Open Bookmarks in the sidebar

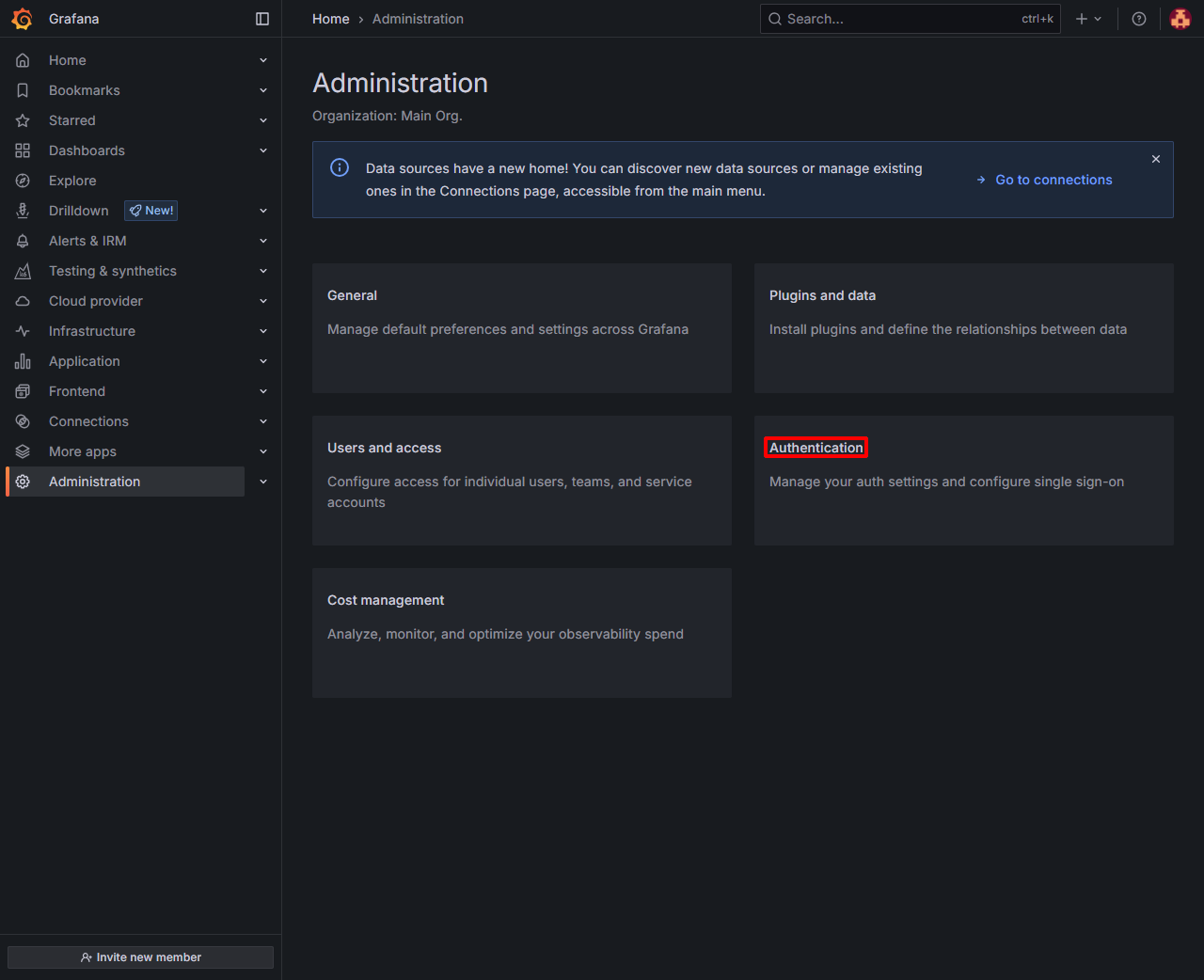(85, 90)
